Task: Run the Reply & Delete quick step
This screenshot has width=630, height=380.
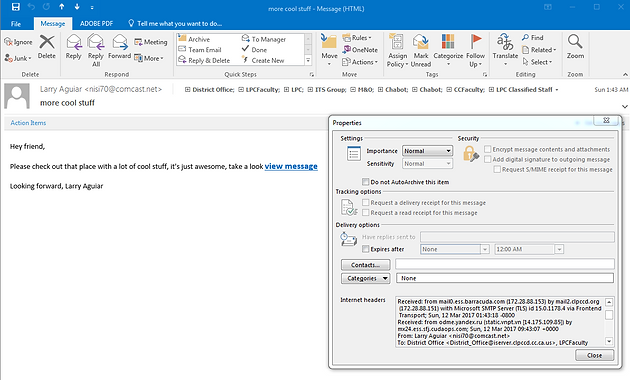Action: pos(204,60)
